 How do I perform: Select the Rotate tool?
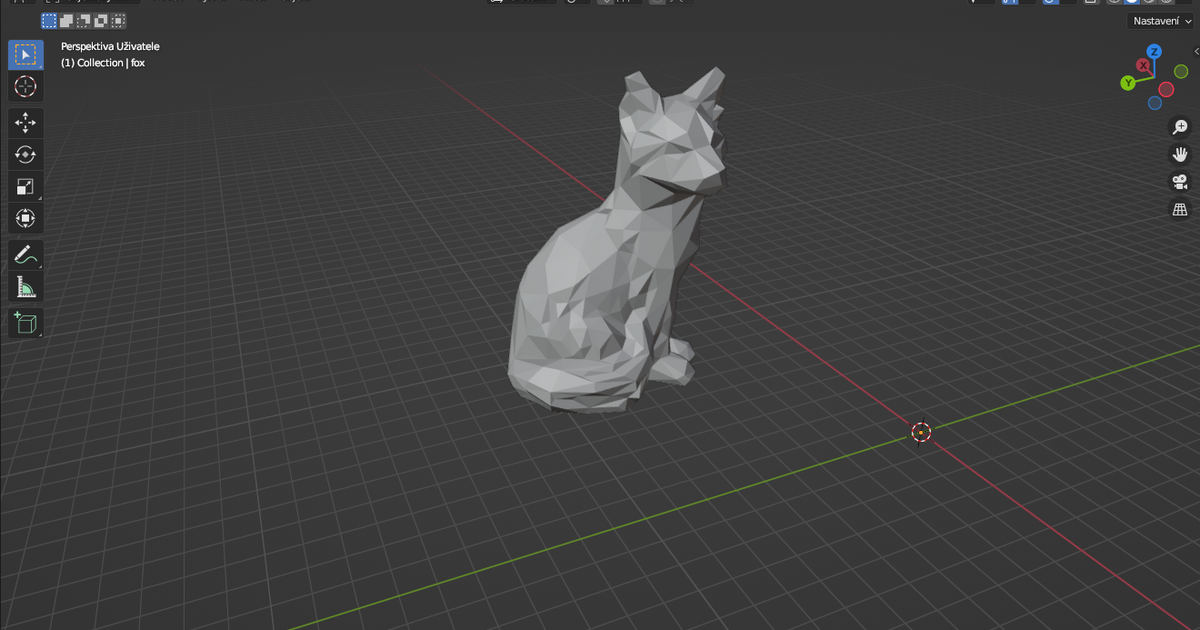25,154
